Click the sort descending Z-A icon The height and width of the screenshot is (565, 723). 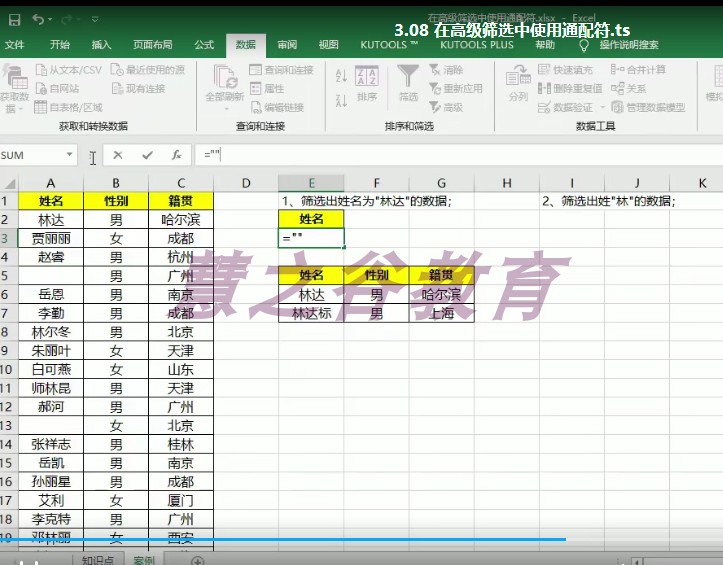pos(341,101)
